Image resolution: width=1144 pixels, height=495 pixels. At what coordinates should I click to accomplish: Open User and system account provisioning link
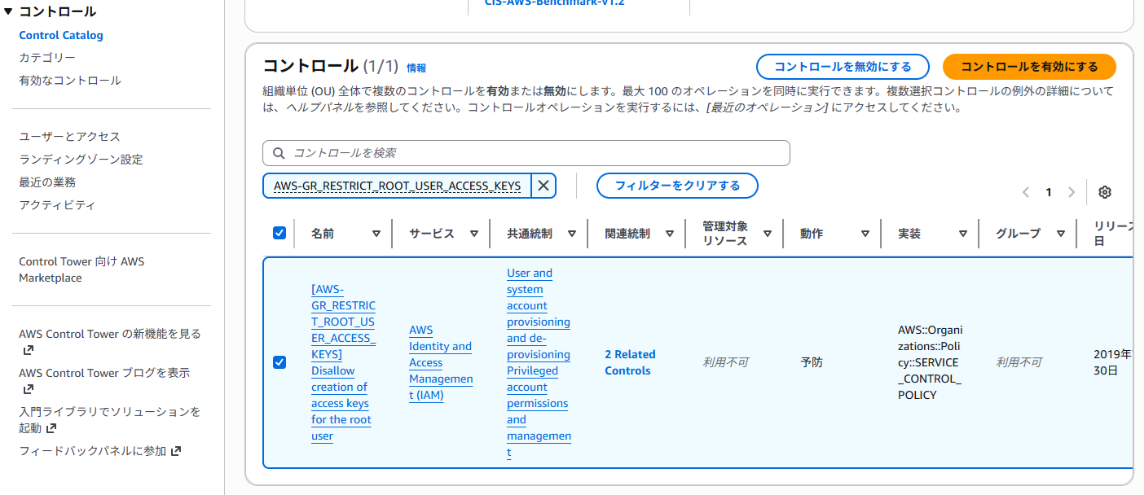coord(538,314)
